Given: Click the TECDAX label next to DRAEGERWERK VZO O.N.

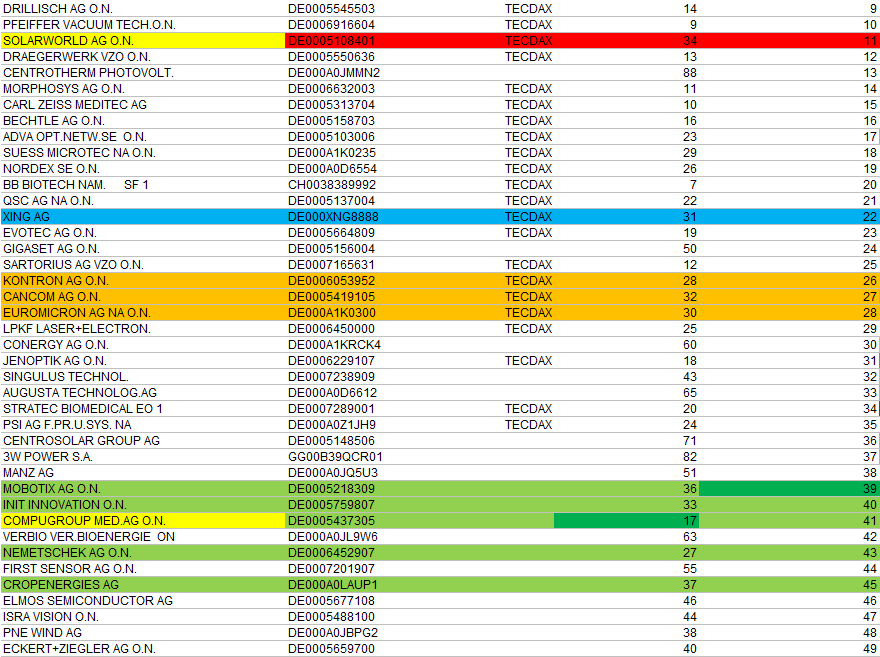Looking at the screenshot, I should [x=530, y=56].
